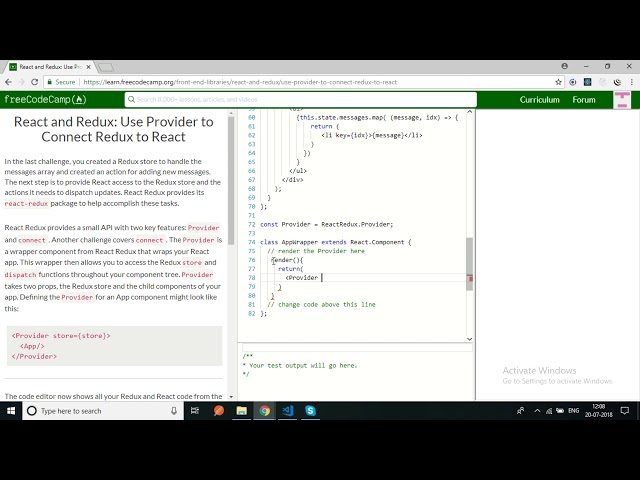This screenshot has width=640, height=480.
Task: Click the code editor vertical scrollbar thumb
Action: click(469, 264)
